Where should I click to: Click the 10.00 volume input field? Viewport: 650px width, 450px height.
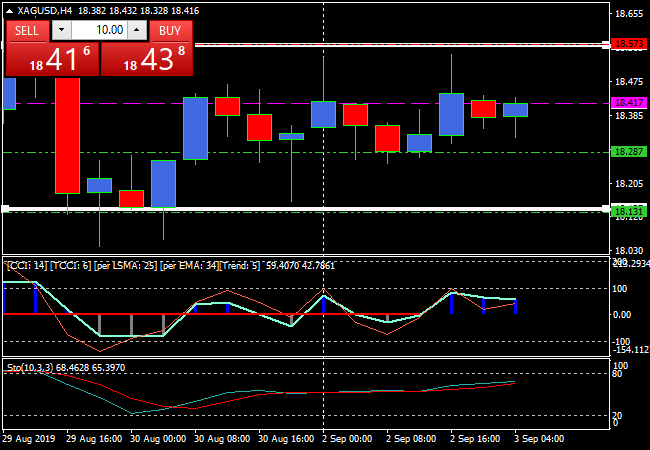click(98, 31)
